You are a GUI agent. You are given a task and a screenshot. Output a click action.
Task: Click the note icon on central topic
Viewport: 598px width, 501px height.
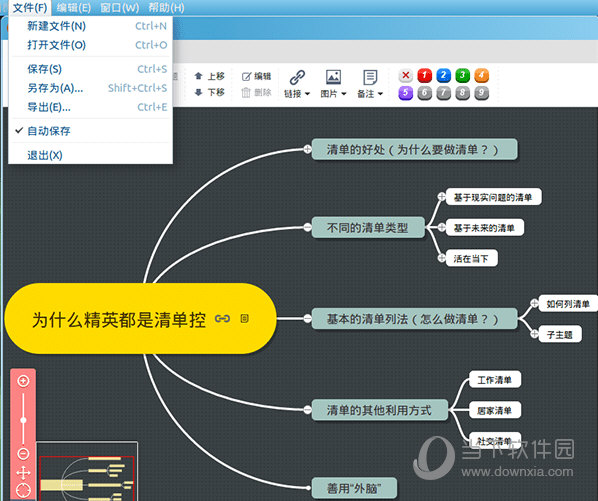244,318
